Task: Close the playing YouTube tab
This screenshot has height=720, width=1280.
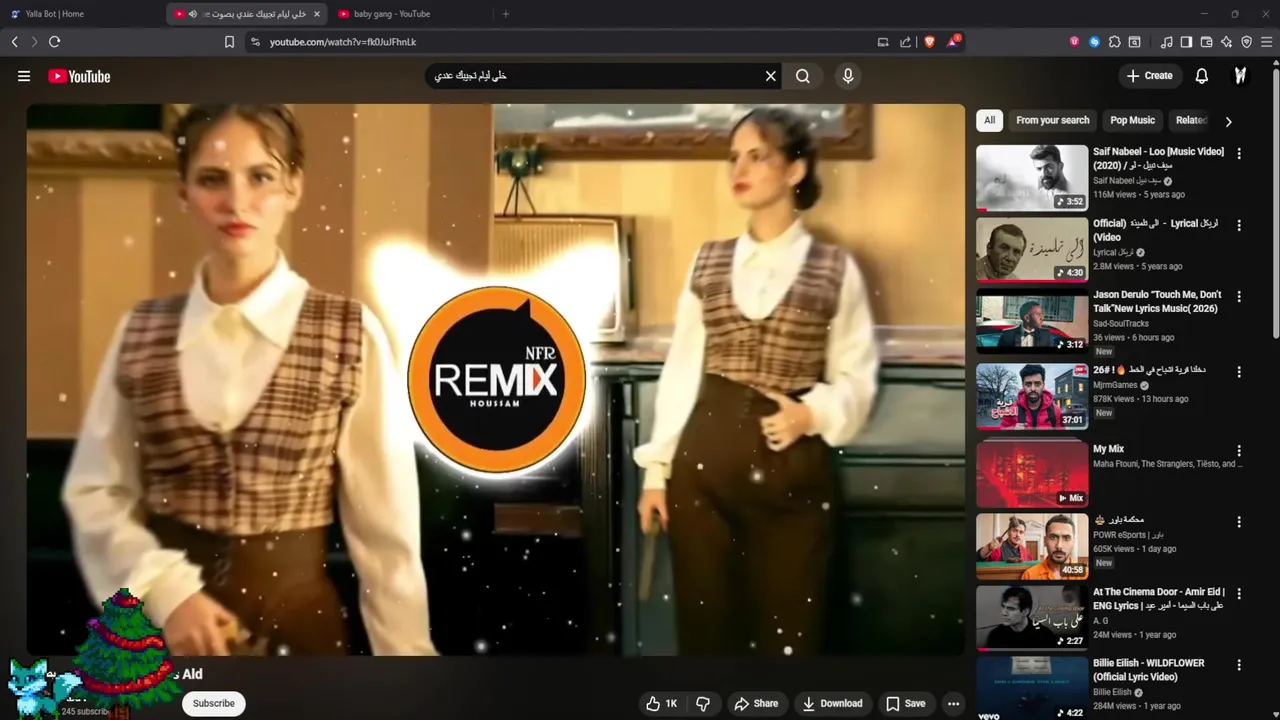Action: point(317,14)
